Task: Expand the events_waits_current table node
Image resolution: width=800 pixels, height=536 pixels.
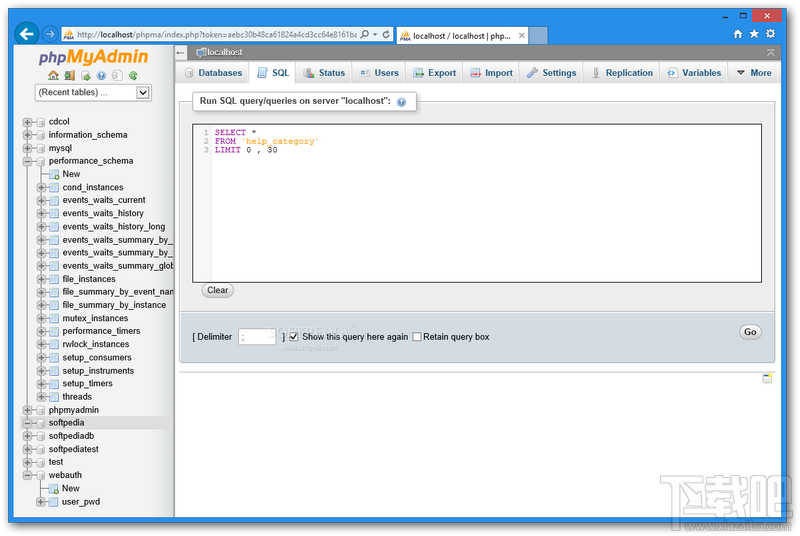Action: point(41,200)
